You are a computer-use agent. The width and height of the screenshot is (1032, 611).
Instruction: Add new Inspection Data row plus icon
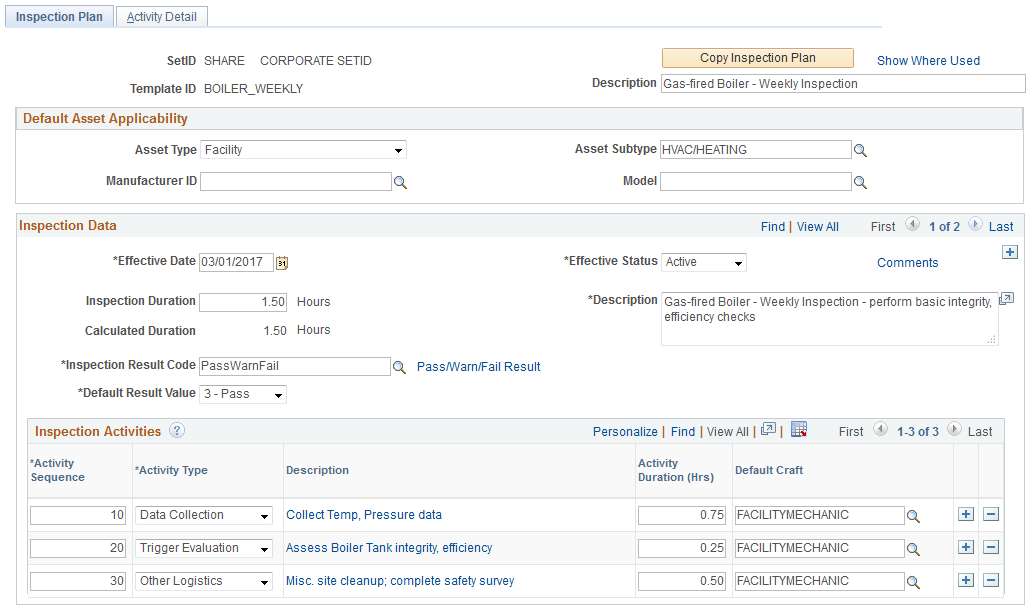coord(1010,252)
